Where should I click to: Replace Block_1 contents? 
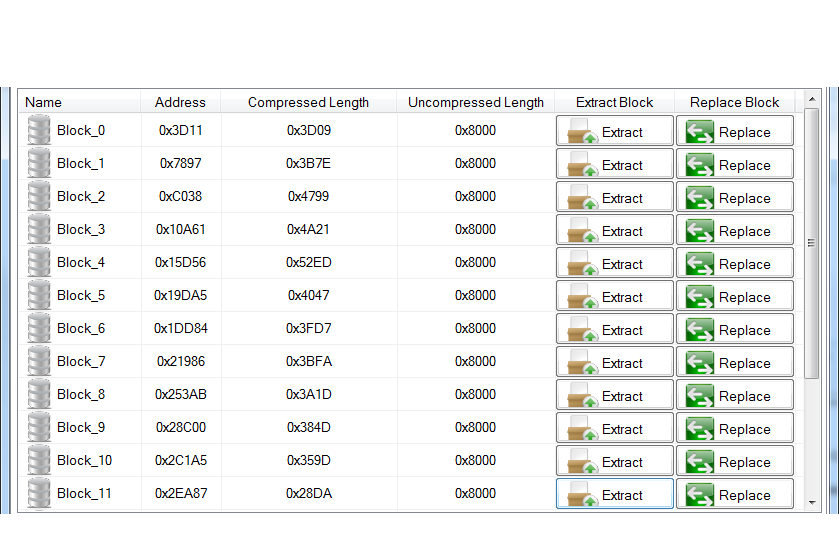735,164
